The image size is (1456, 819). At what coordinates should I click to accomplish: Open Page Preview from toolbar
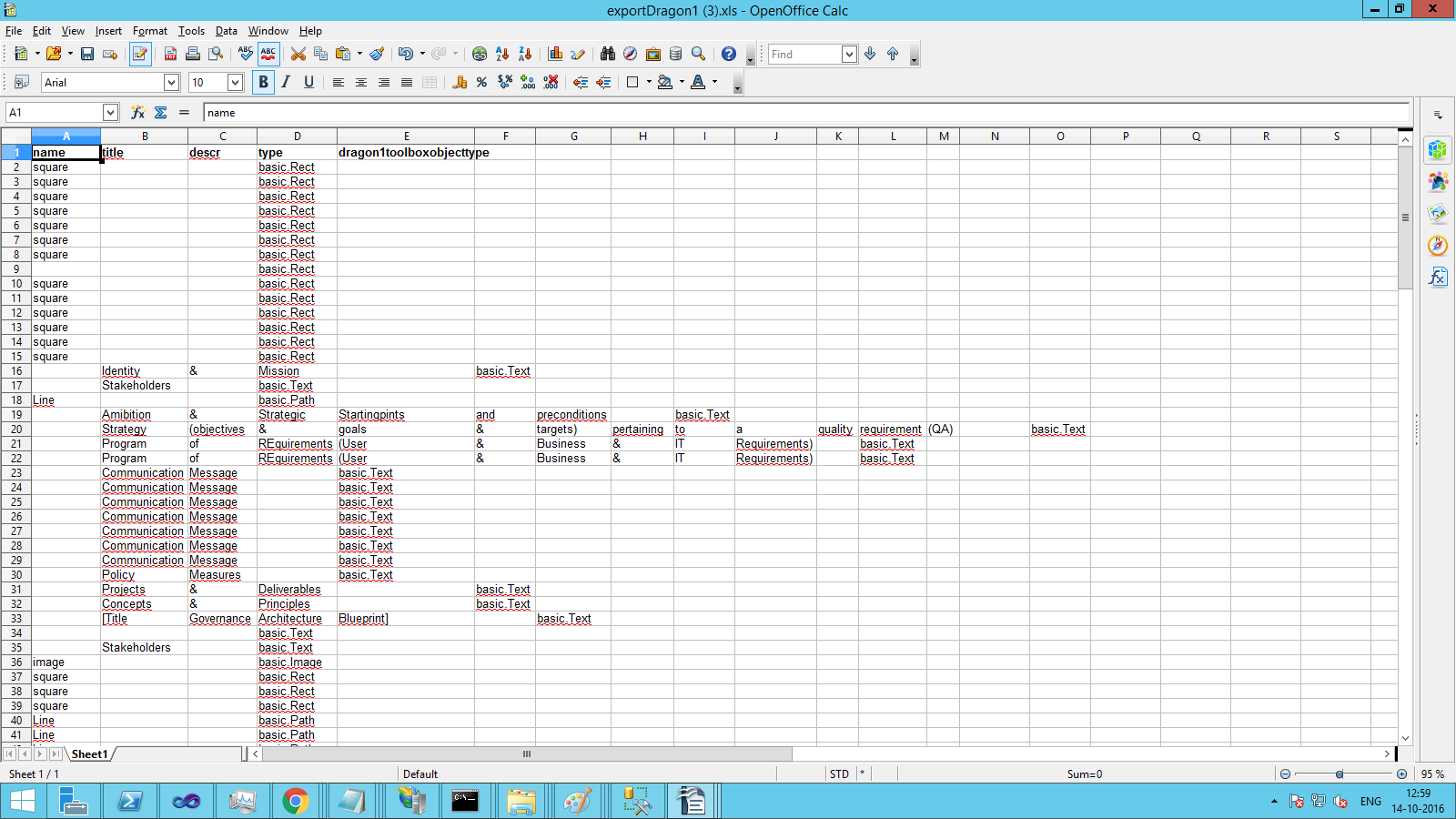(x=216, y=55)
